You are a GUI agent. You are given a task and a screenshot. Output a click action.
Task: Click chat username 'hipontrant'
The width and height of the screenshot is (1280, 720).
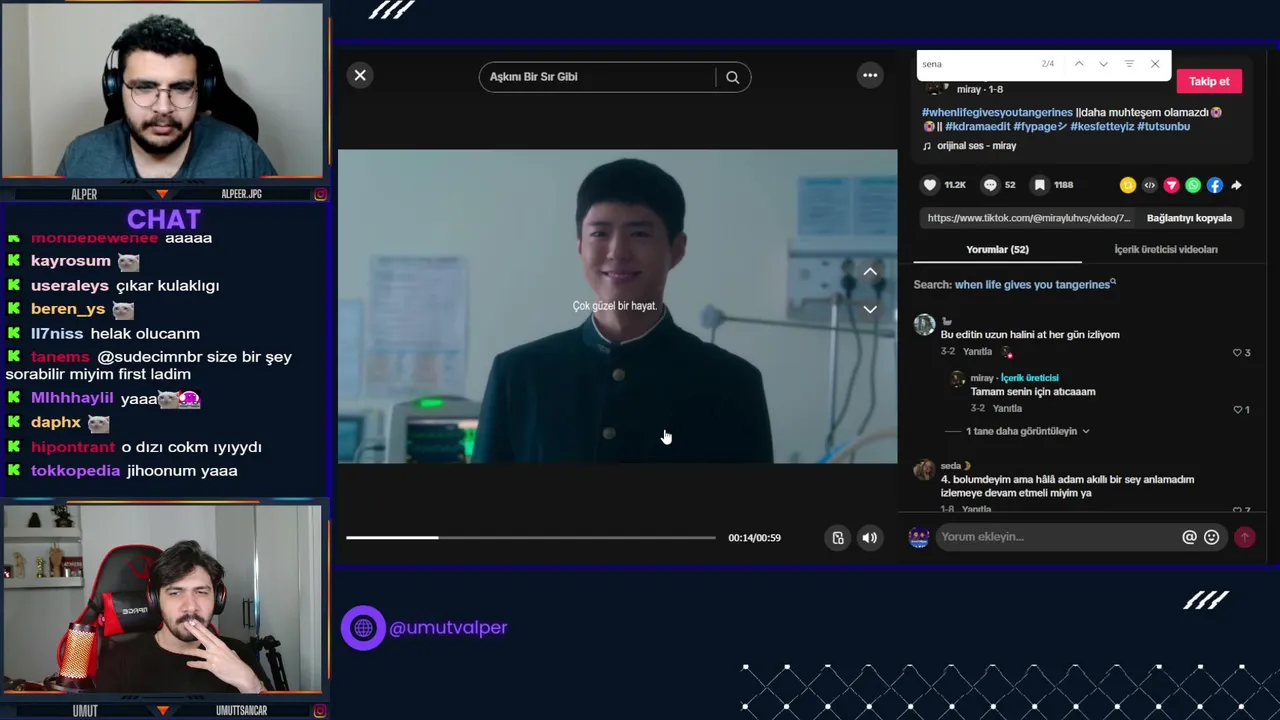(73, 447)
